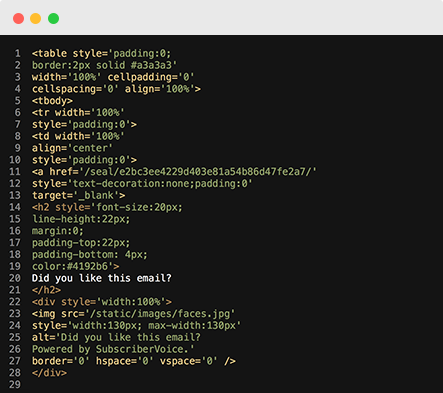Screen dimensions: 443x393
Task: Click the '<table style='padding:0;' code line
Action: (101, 53)
